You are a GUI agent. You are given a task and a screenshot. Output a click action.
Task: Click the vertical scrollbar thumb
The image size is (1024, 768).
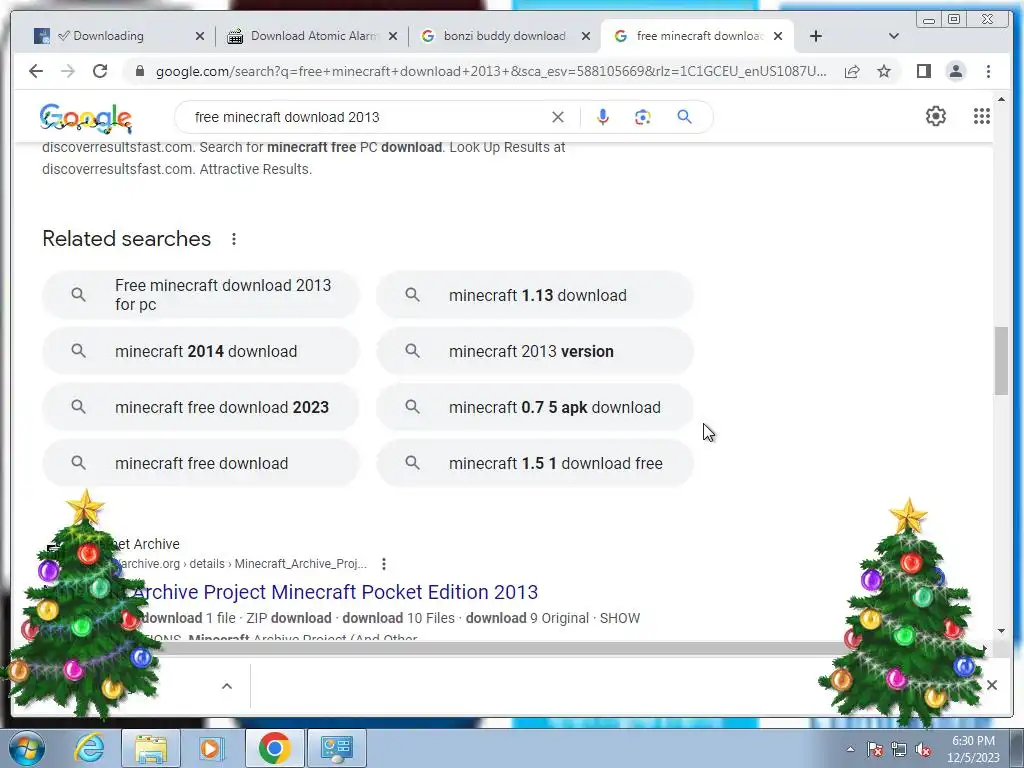tap(1001, 361)
